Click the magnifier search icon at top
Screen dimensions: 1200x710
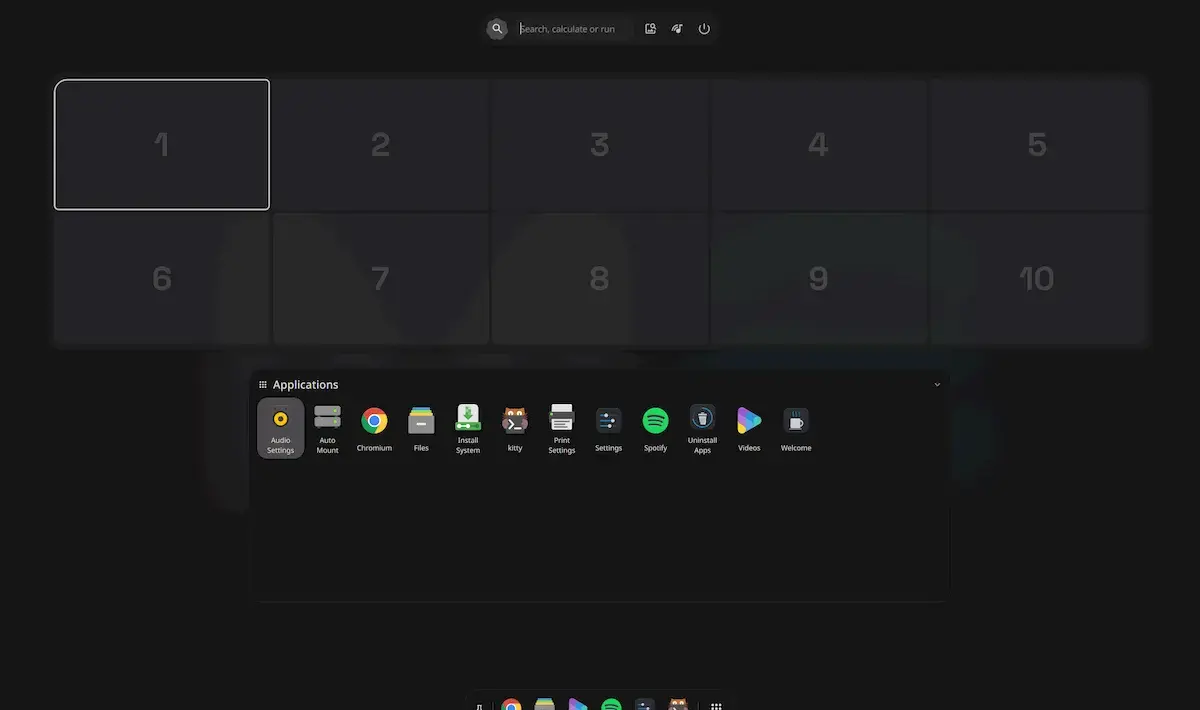(x=497, y=29)
